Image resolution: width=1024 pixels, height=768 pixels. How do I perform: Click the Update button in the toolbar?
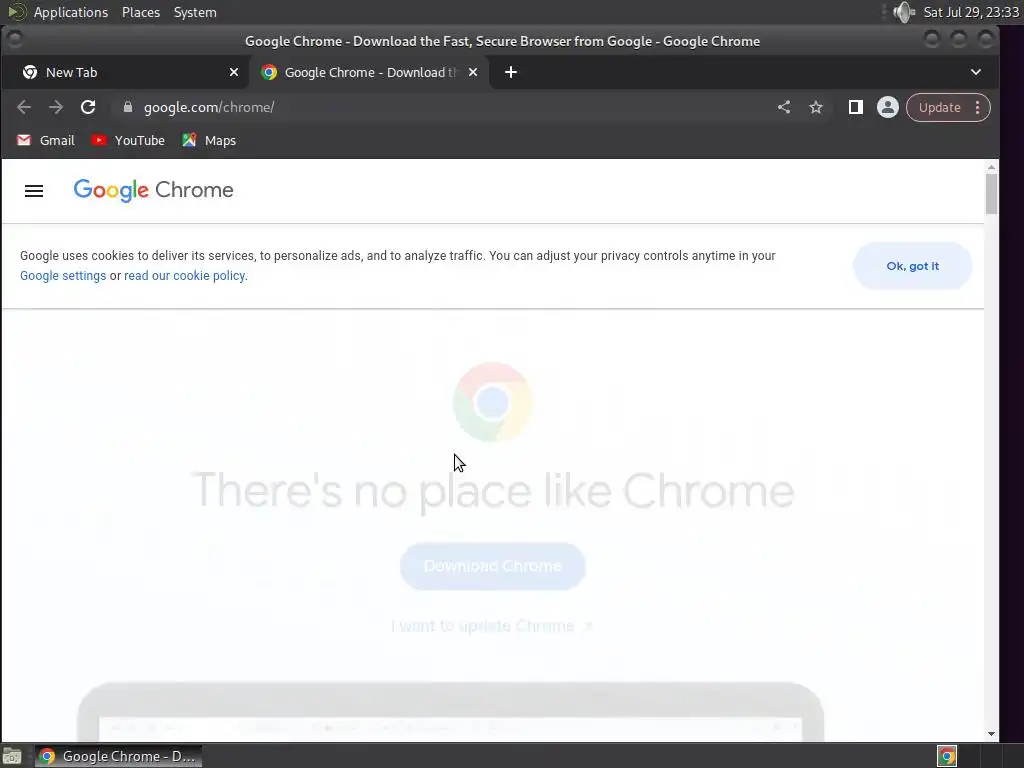point(939,108)
